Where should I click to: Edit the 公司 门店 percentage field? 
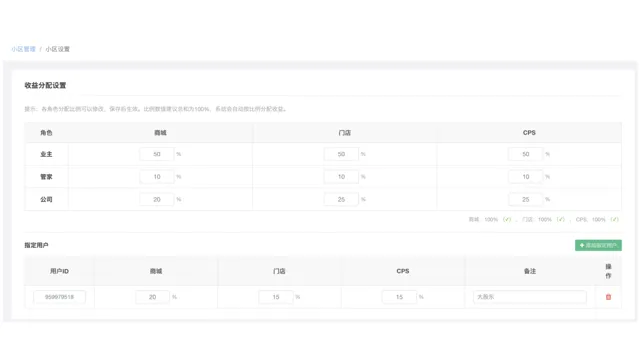(341, 199)
